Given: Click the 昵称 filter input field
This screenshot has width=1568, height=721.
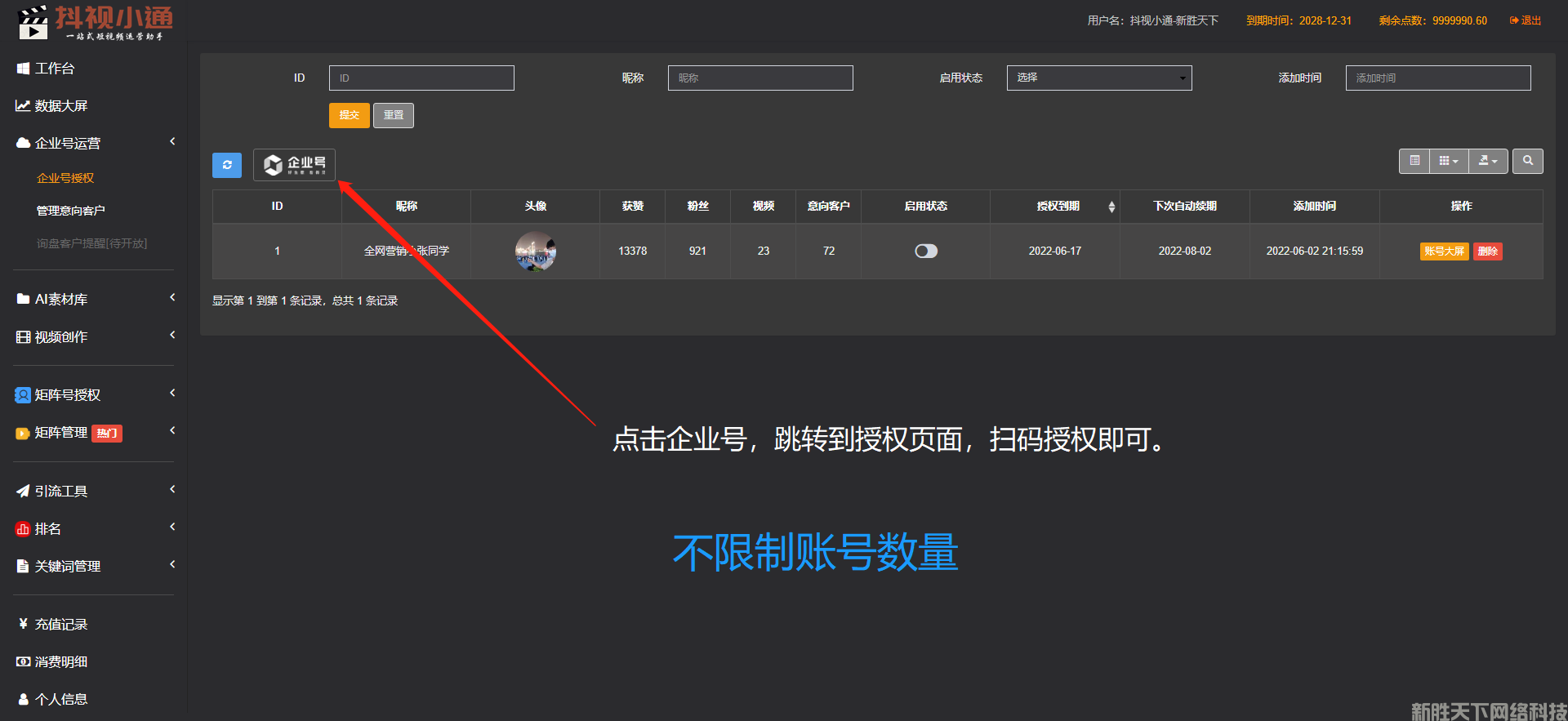Looking at the screenshot, I should point(759,78).
